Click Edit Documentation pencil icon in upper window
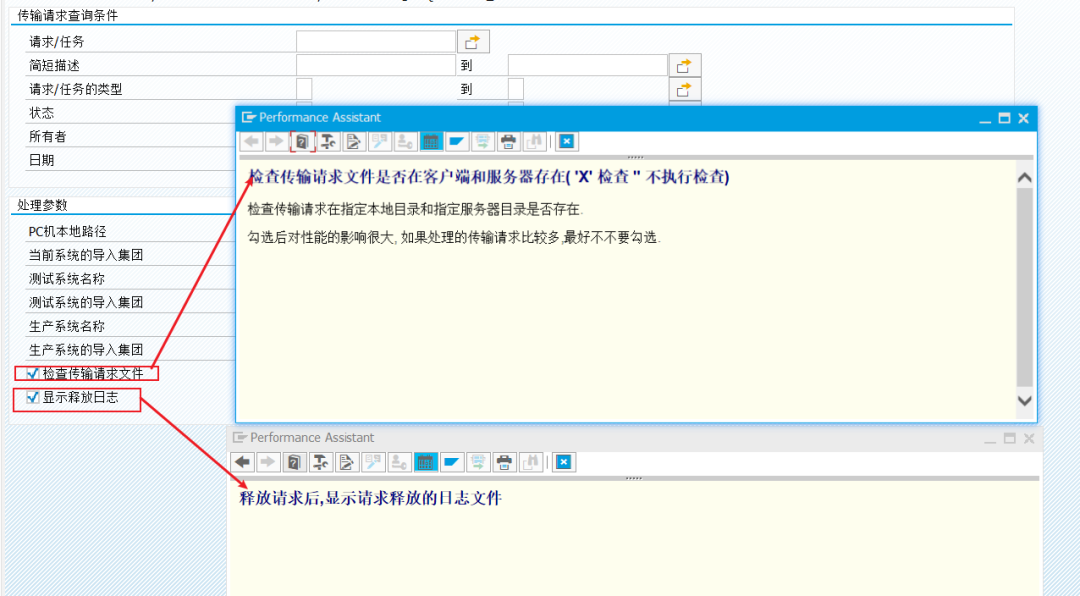 click(x=353, y=141)
